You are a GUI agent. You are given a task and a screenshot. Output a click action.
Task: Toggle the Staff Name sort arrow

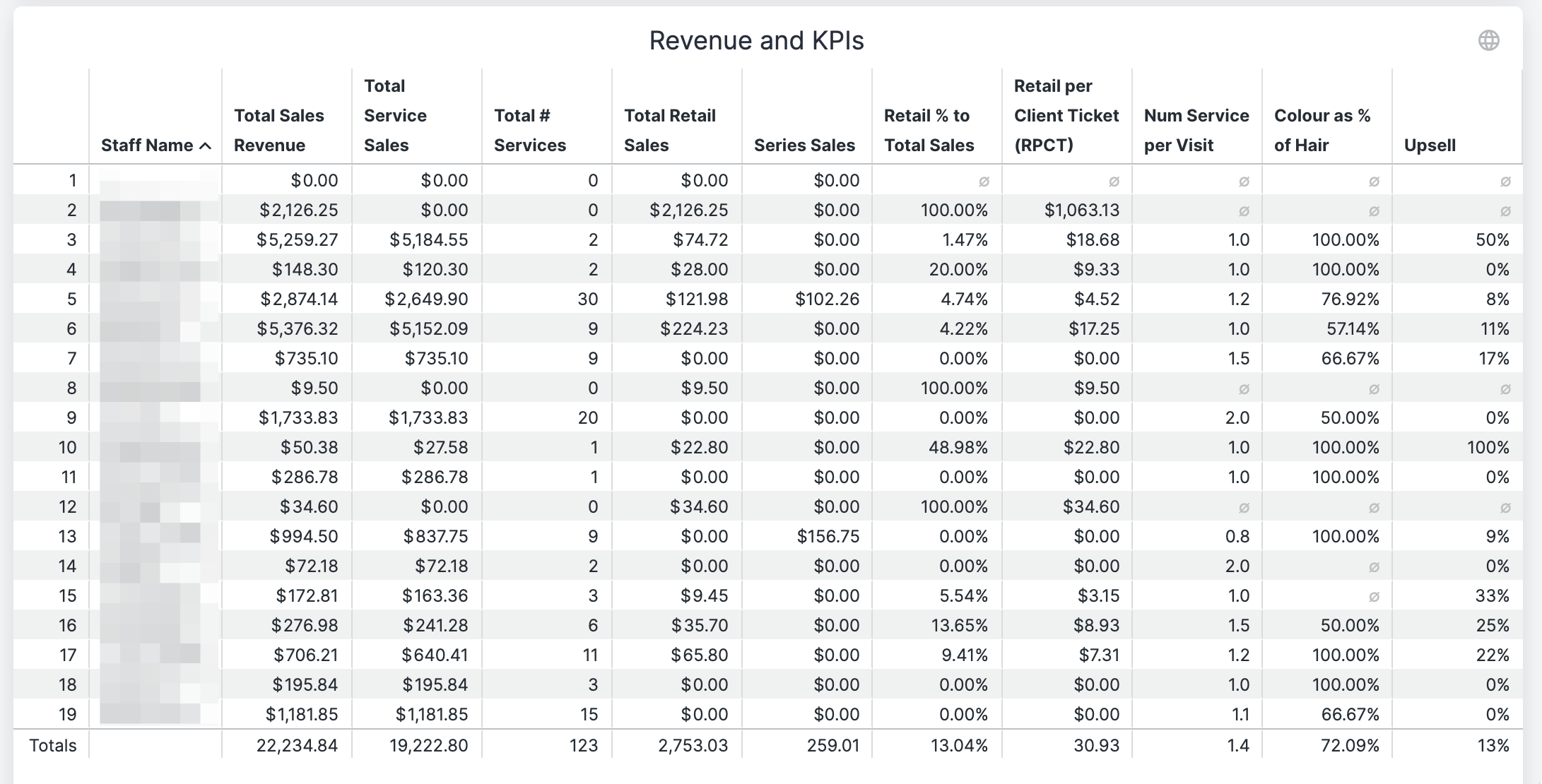point(206,145)
